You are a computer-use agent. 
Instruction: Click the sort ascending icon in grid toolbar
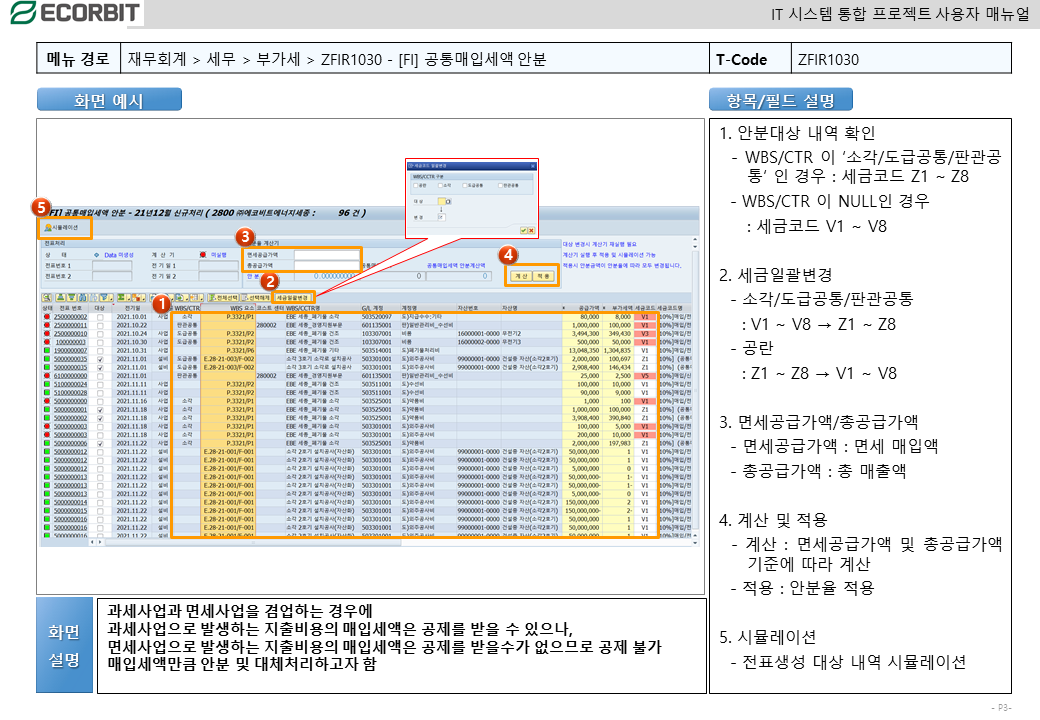60,297
